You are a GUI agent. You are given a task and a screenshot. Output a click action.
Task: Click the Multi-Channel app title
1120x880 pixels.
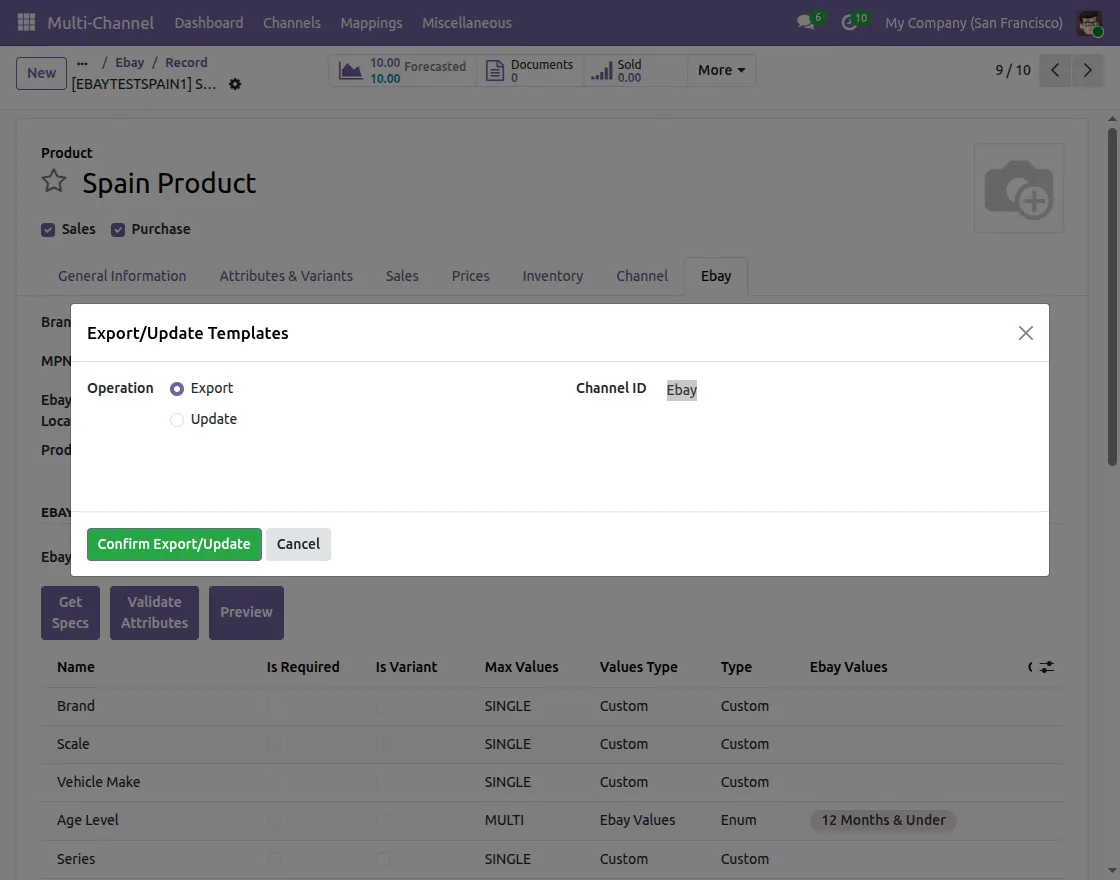[x=101, y=23]
